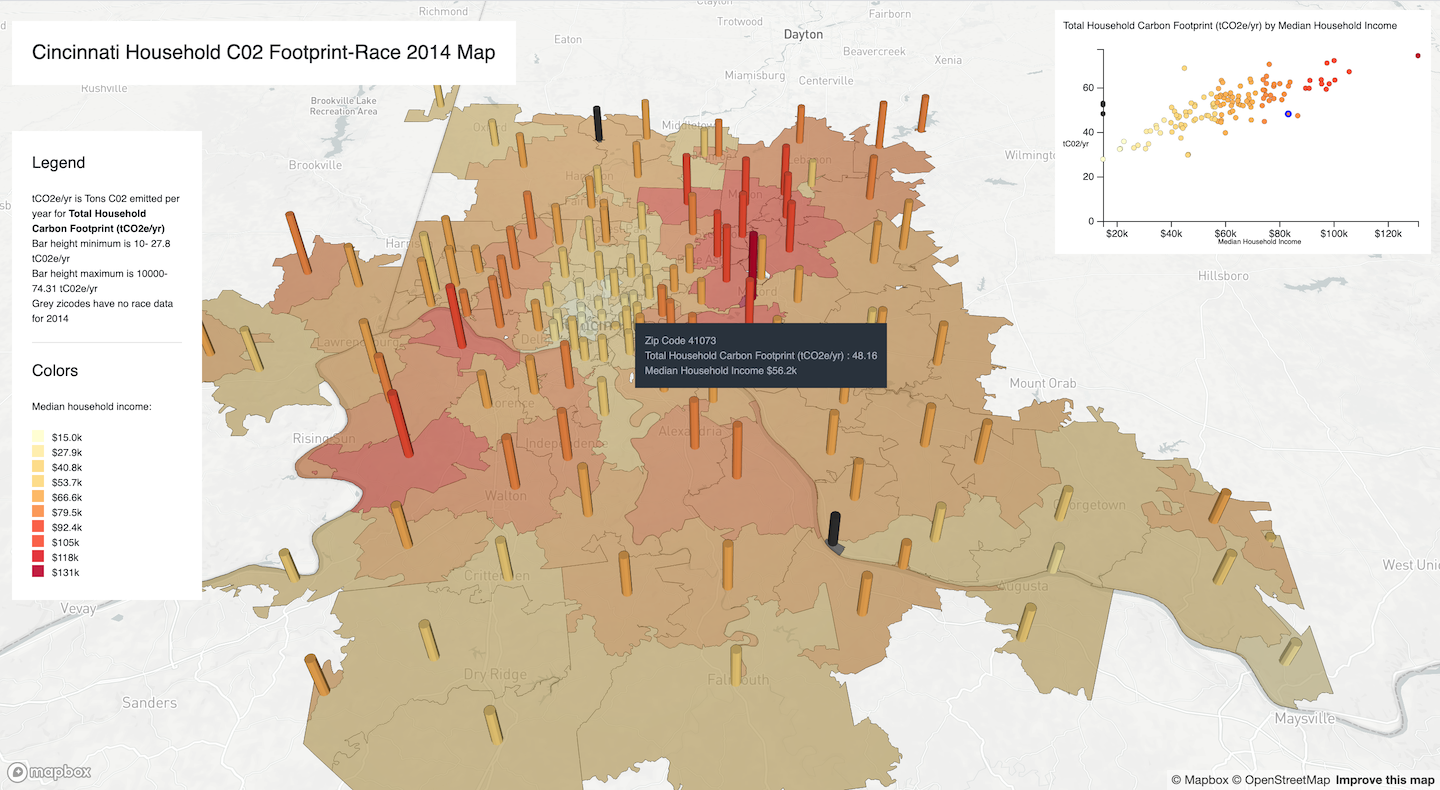Click the Maysville city label
This screenshot has height=790, width=1440.
(1305, 719)
